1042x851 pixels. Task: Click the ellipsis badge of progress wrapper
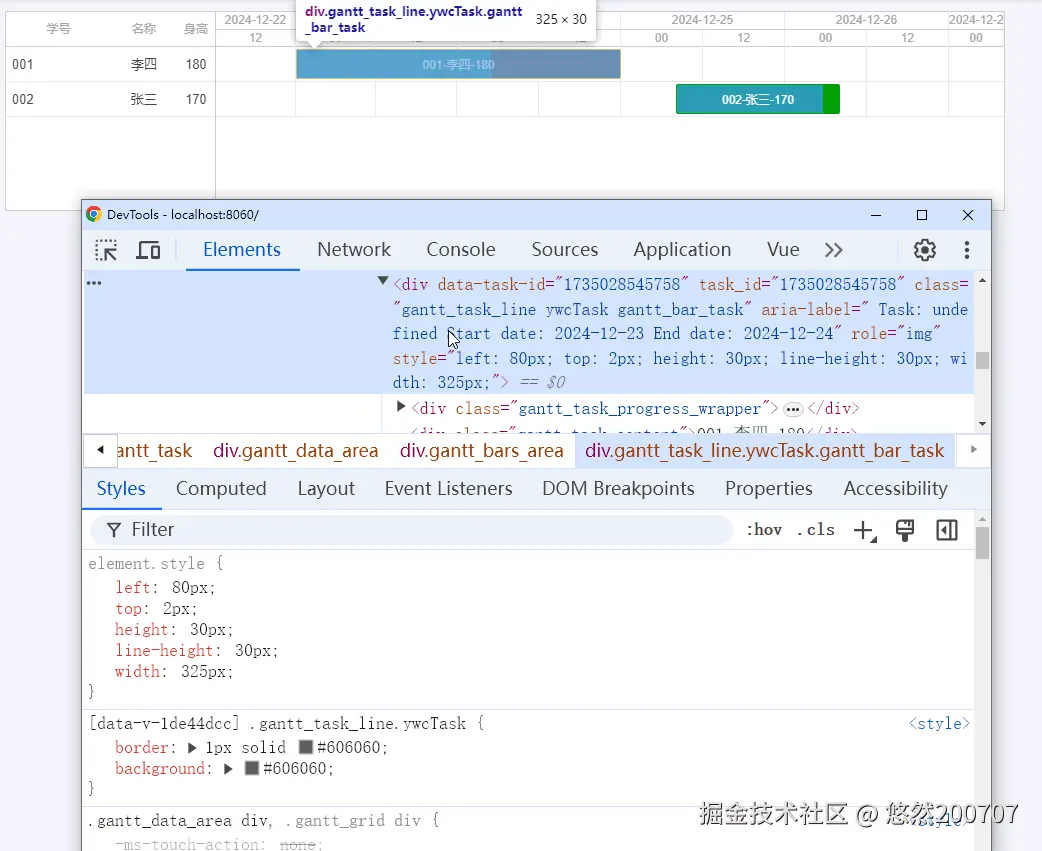(x=793, y=409)
